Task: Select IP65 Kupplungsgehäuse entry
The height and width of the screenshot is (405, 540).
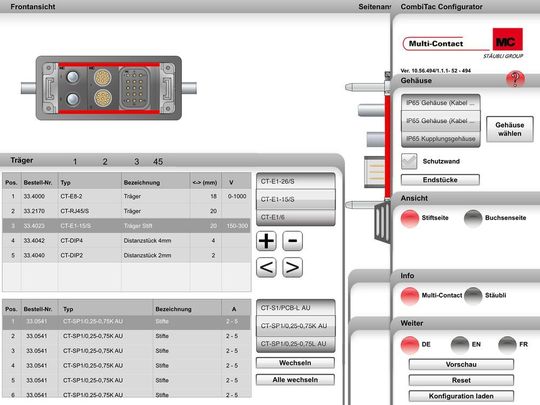Action: [x=440, y=138]
